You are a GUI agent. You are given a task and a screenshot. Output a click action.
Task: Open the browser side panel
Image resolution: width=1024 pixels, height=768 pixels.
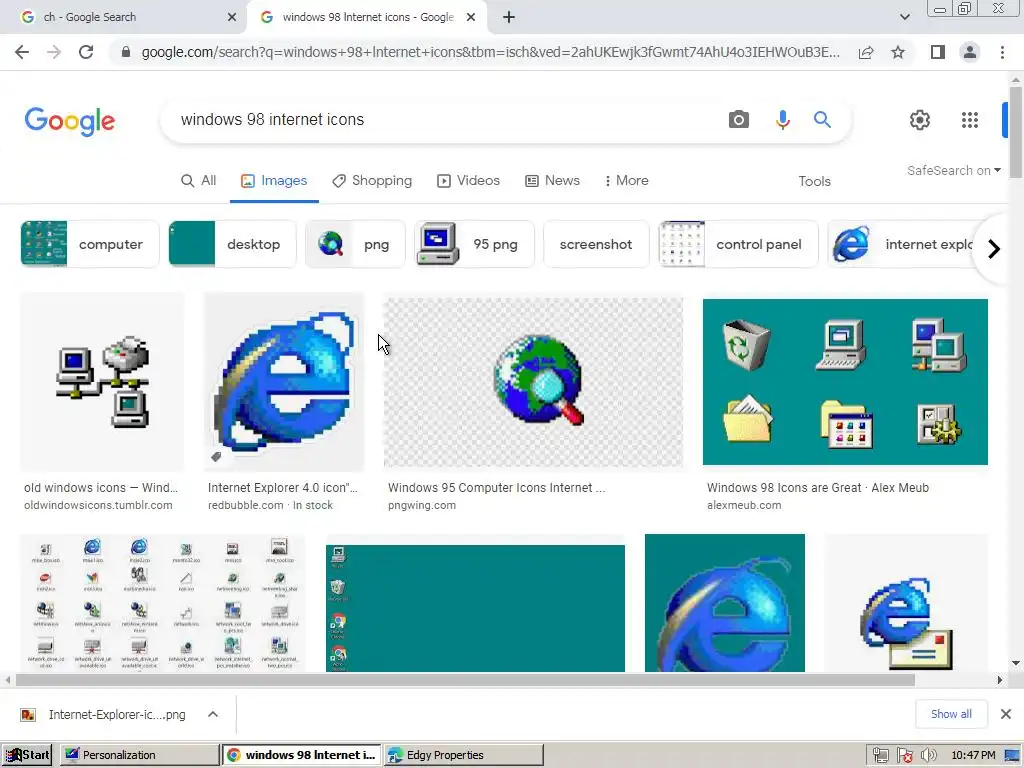click(x=938, y=52)
